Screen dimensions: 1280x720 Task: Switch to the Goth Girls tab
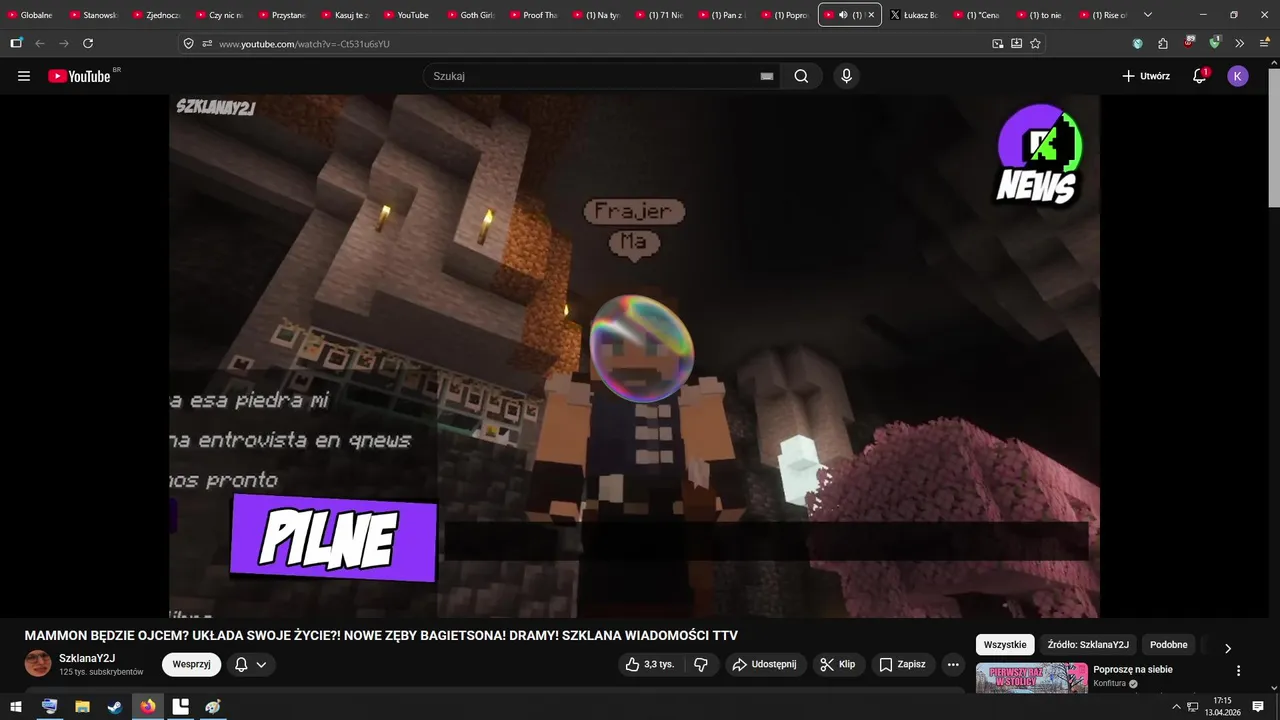pos(470,15)
